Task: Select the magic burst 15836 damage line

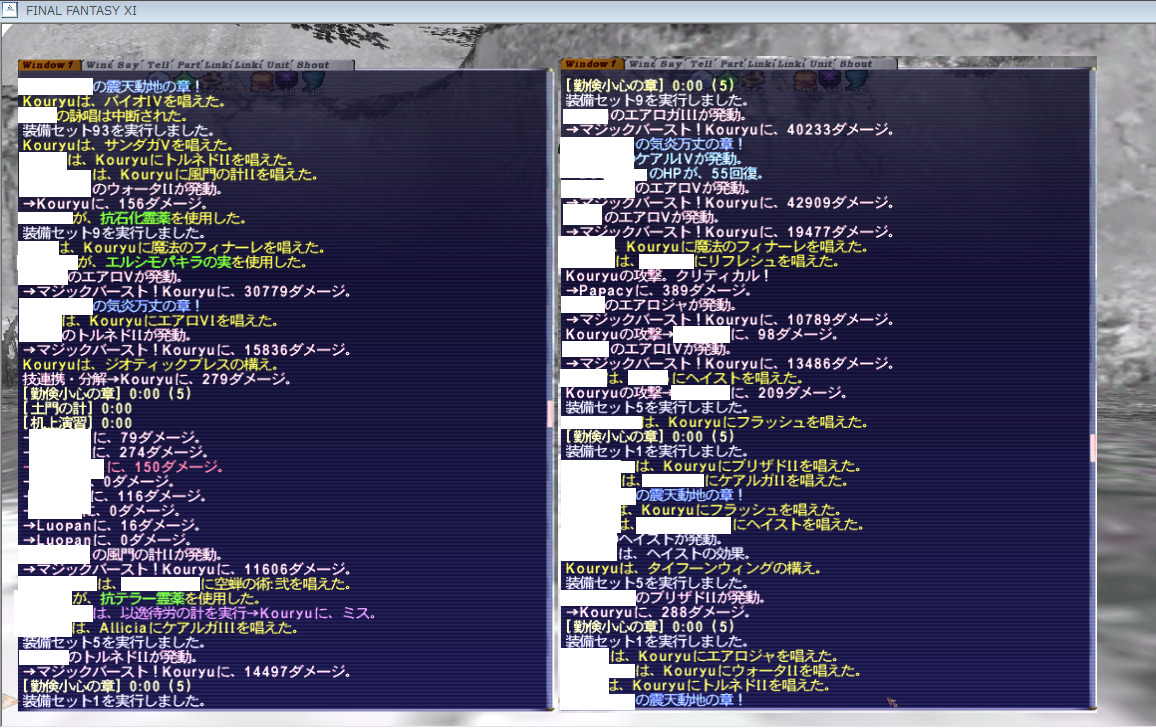Action: (x=187, y=350)
